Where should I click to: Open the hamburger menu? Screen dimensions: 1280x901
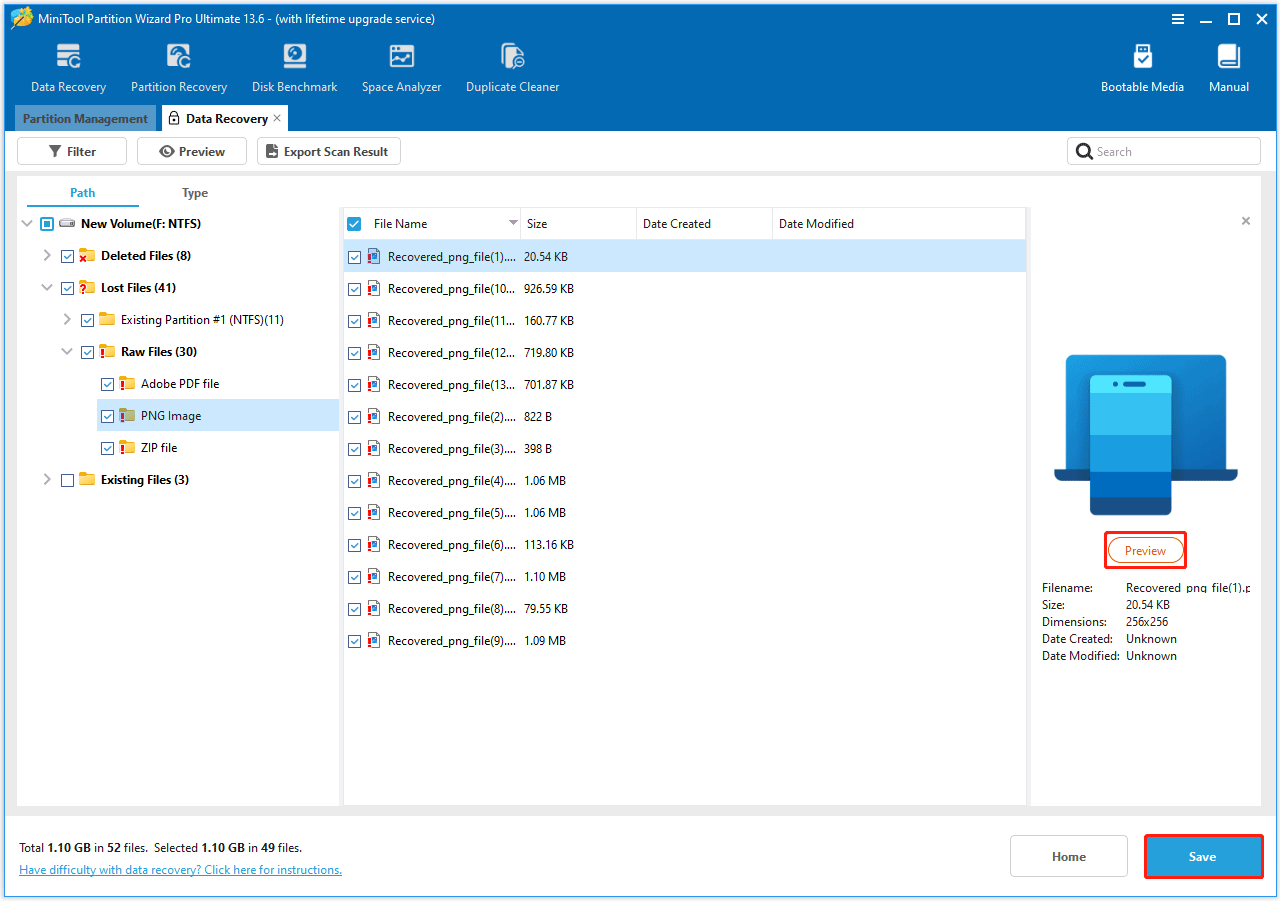point(1178,18)
